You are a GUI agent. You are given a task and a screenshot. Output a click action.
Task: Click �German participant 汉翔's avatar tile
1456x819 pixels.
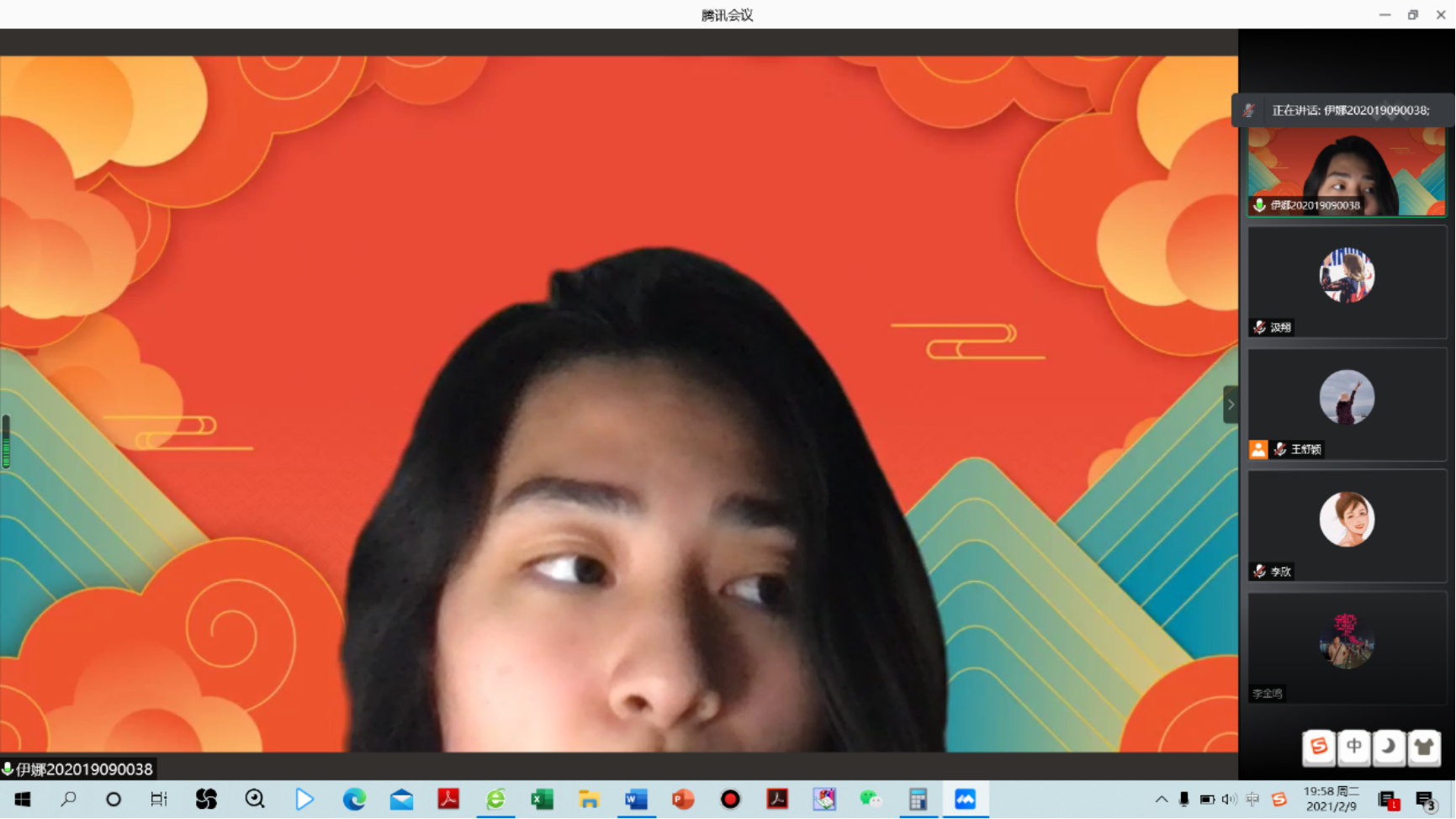[1346, 275]
